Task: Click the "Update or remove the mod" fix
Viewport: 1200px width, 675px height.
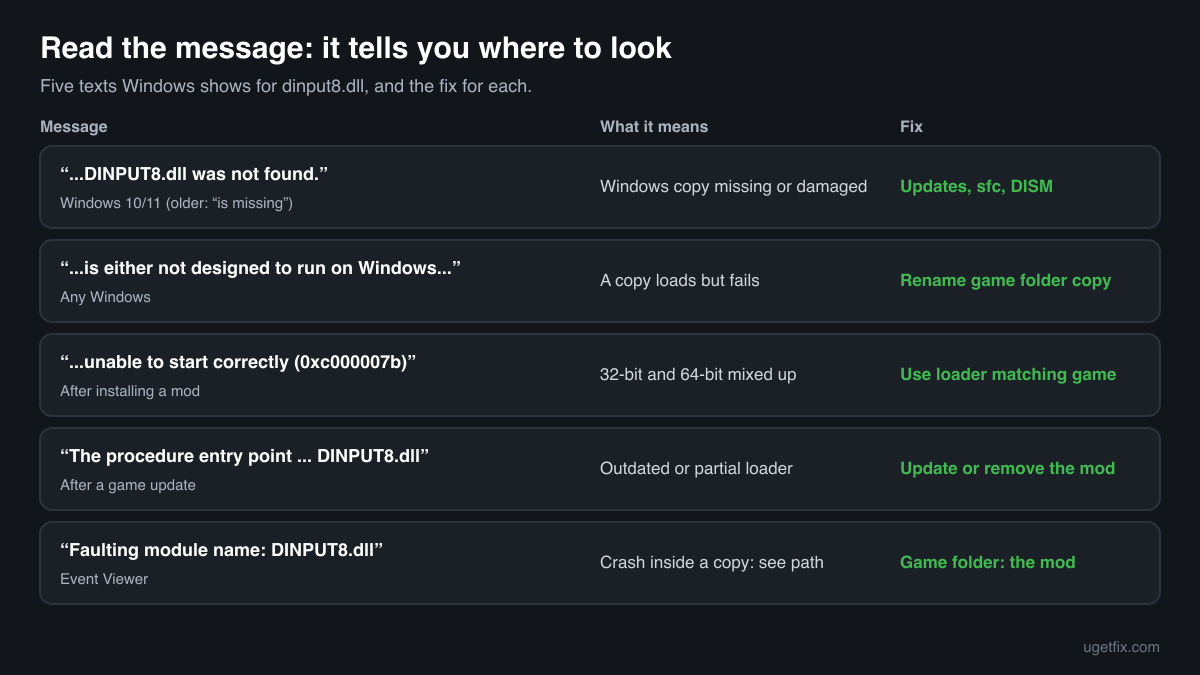Action: [x=1008, y=469]
